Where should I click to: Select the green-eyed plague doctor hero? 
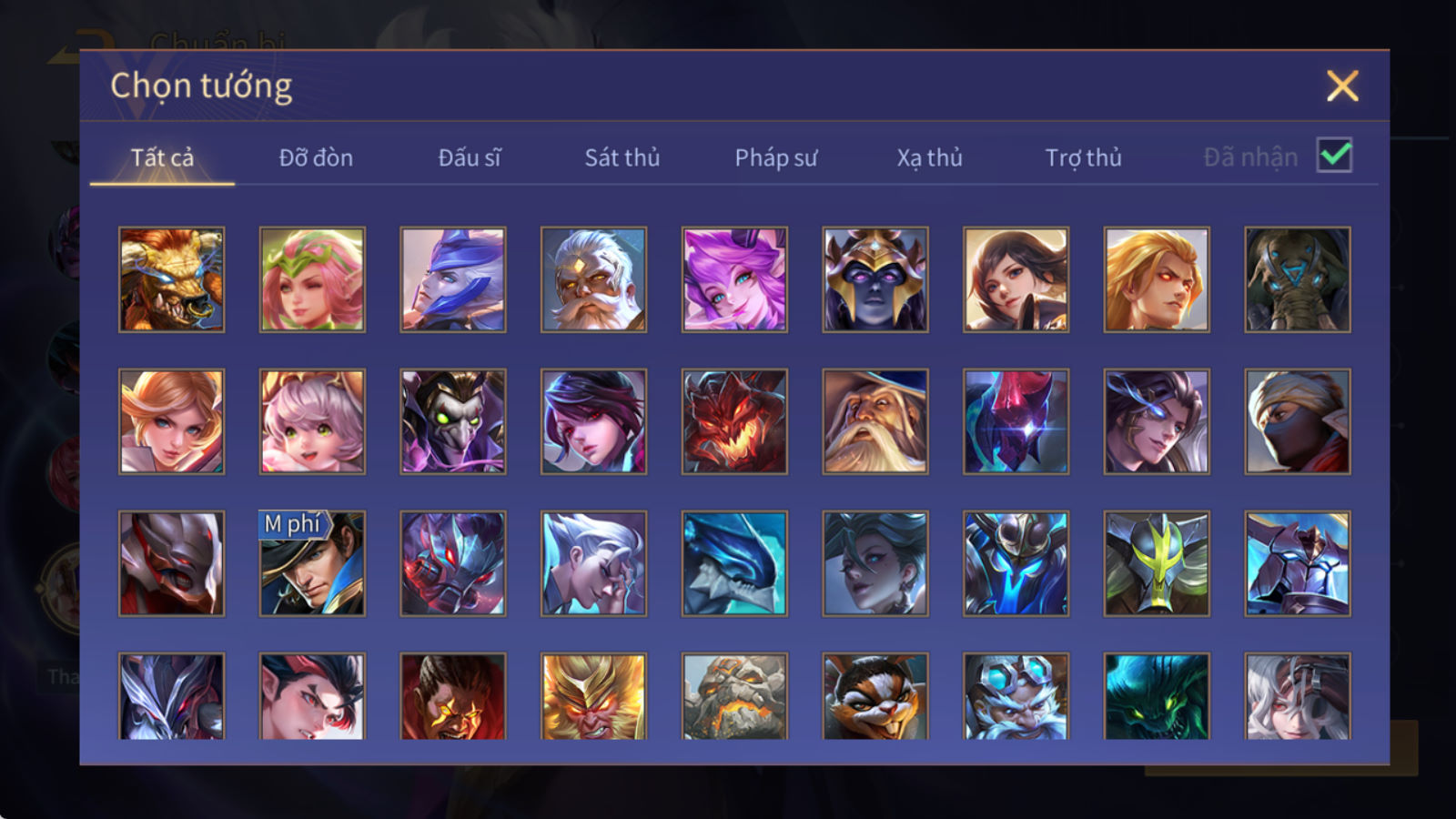tap(453, 421)
